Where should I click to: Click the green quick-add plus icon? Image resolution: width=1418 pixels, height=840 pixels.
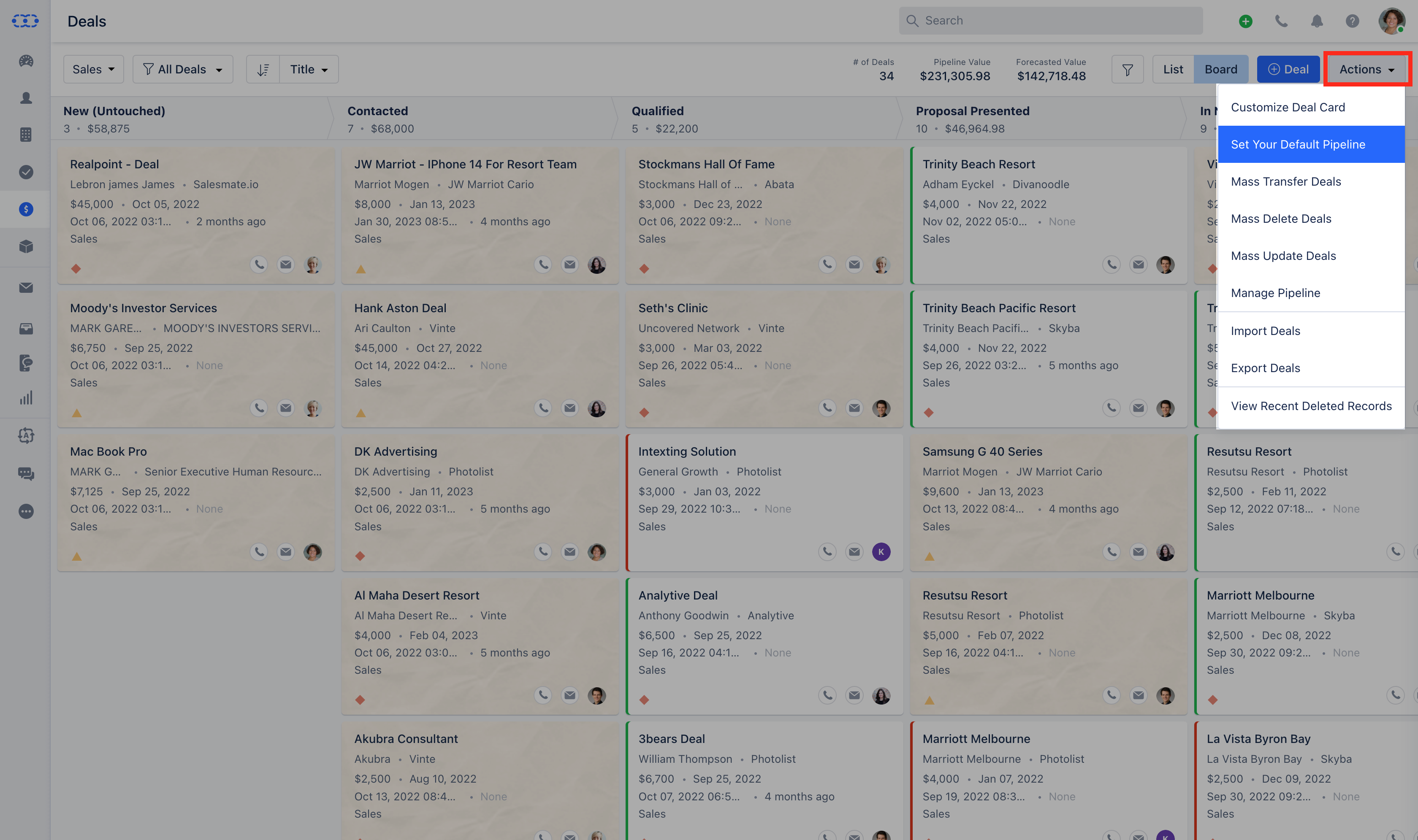pos(1245,21)
